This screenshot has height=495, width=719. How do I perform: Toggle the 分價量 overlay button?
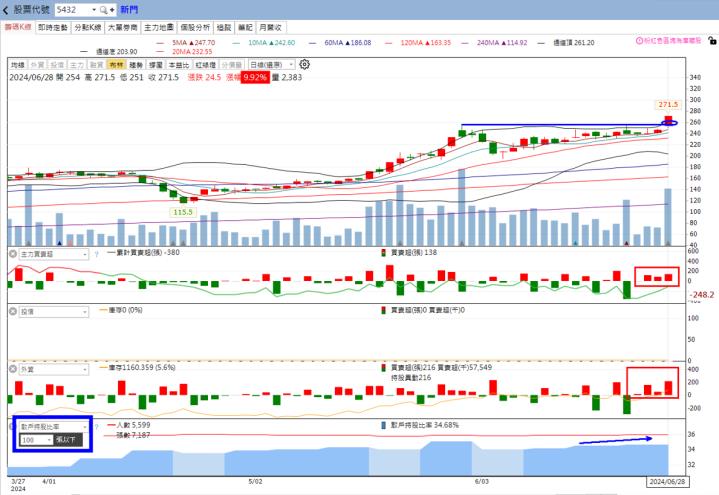tap(232, 65)
